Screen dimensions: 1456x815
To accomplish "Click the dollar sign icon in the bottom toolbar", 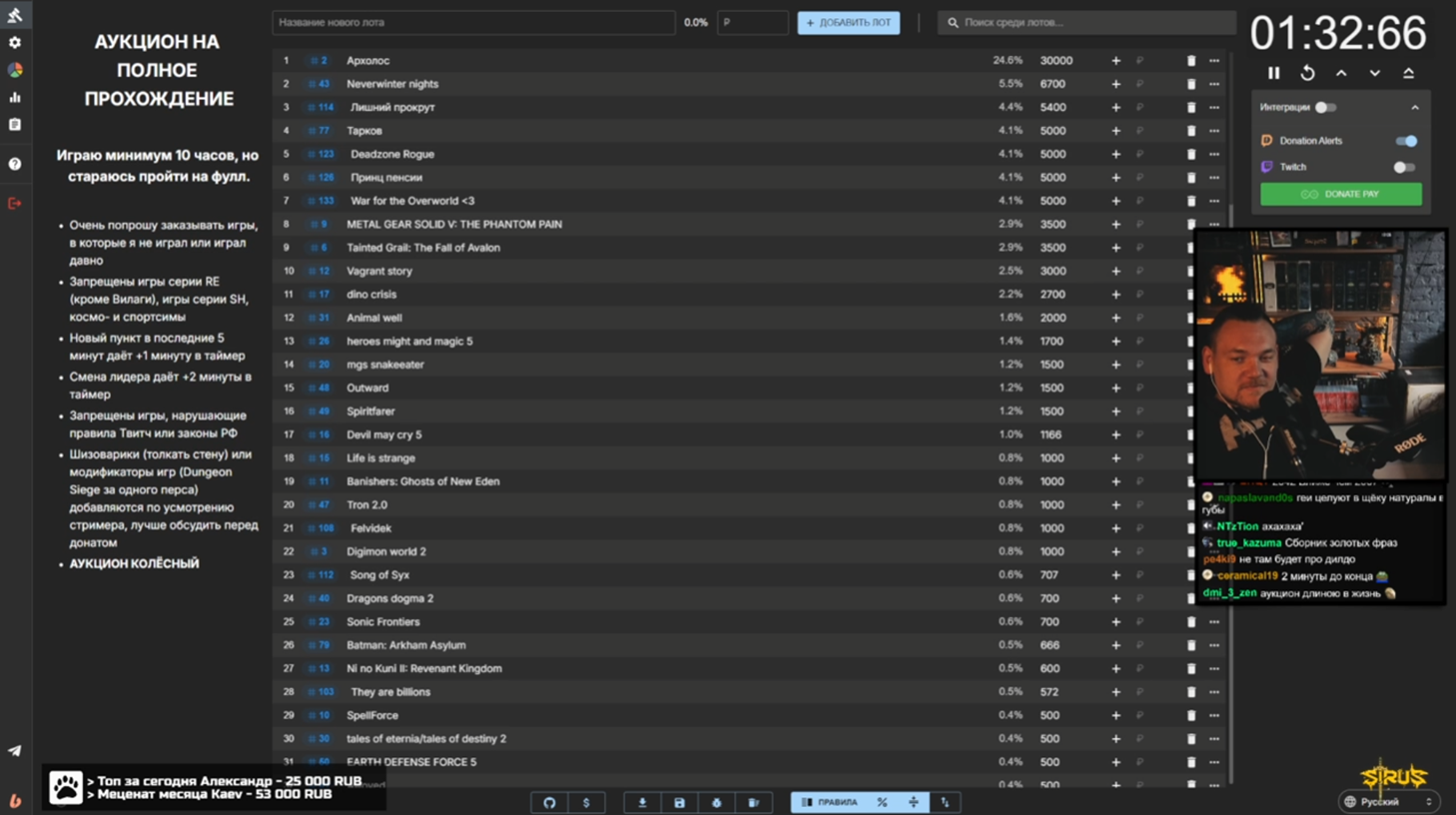I will pyautogui.click(x=586, y=802).
